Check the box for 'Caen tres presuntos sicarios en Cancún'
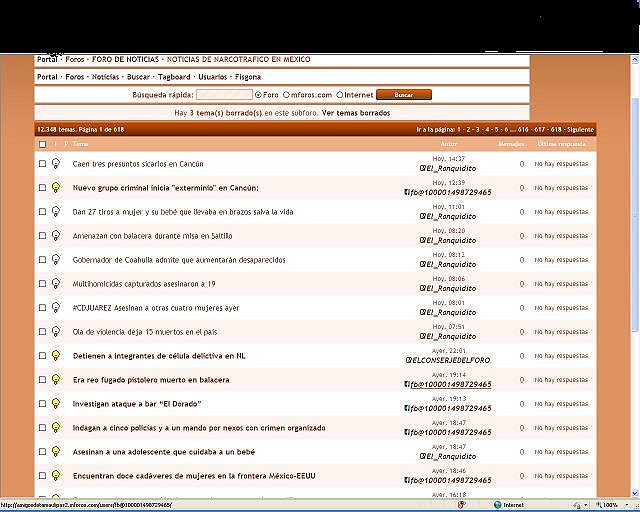 coord(42,164)
